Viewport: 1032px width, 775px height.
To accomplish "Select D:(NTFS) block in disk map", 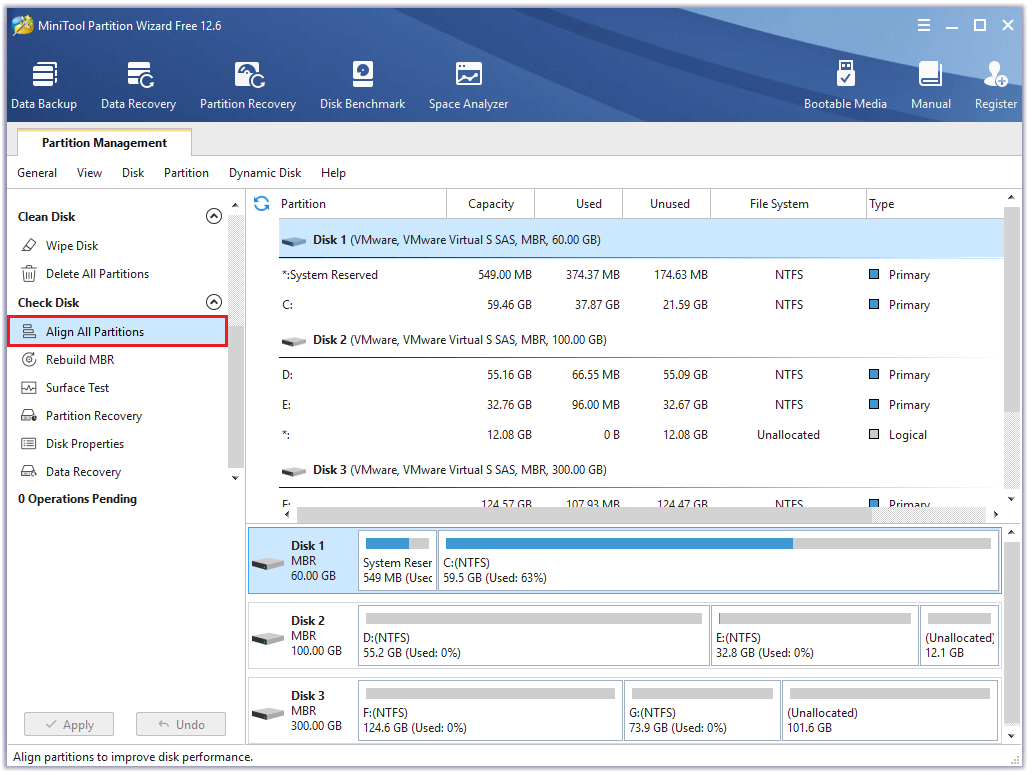I will point(534,636).
